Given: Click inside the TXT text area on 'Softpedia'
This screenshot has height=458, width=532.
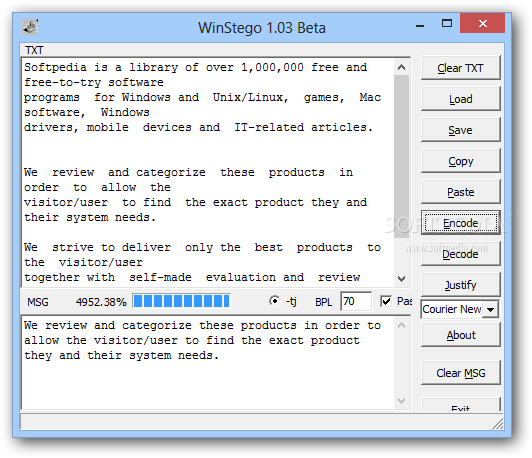Looking at the screenshot, I should (55, 67).
